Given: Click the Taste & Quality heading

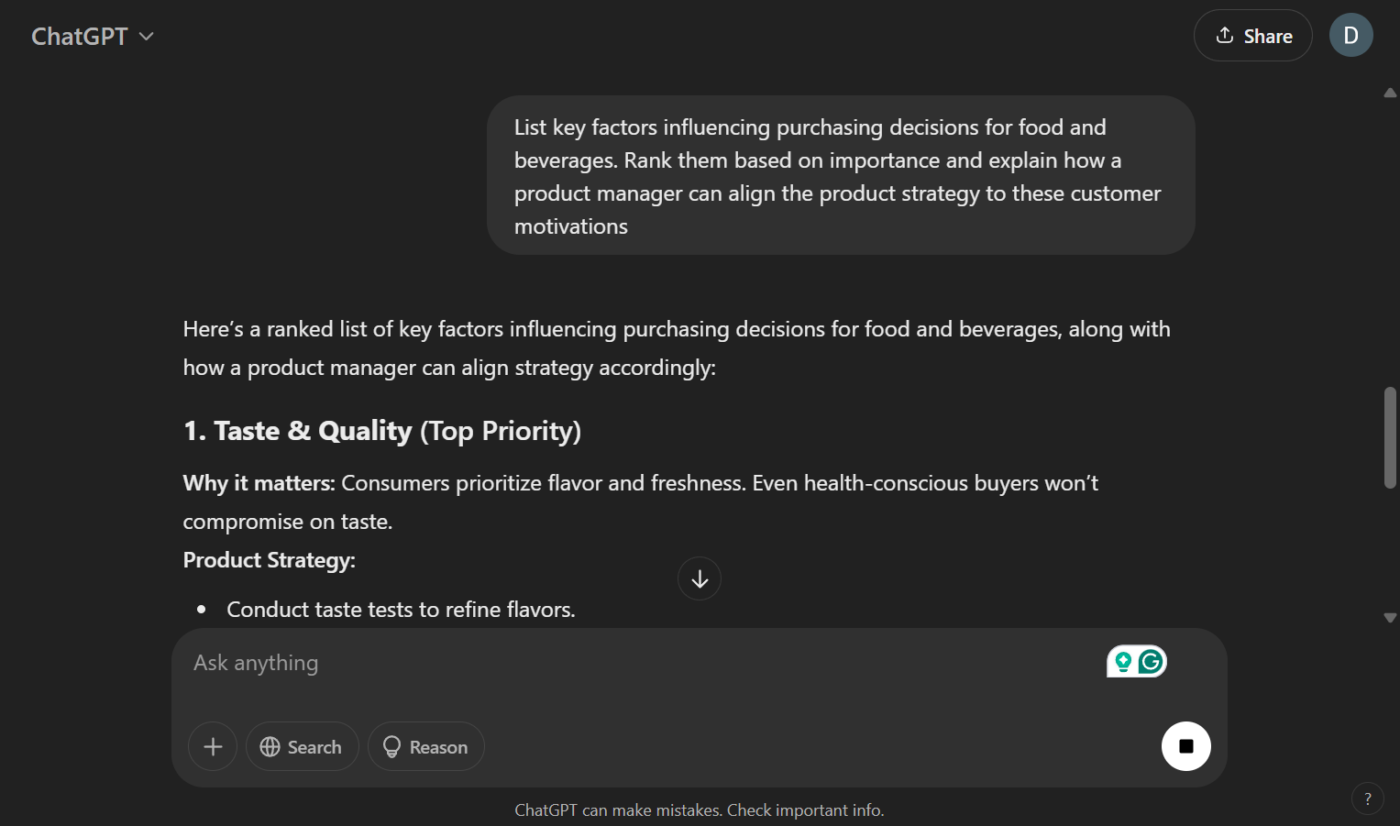Looking at the screenshot, I should click(x=382, y=431).
